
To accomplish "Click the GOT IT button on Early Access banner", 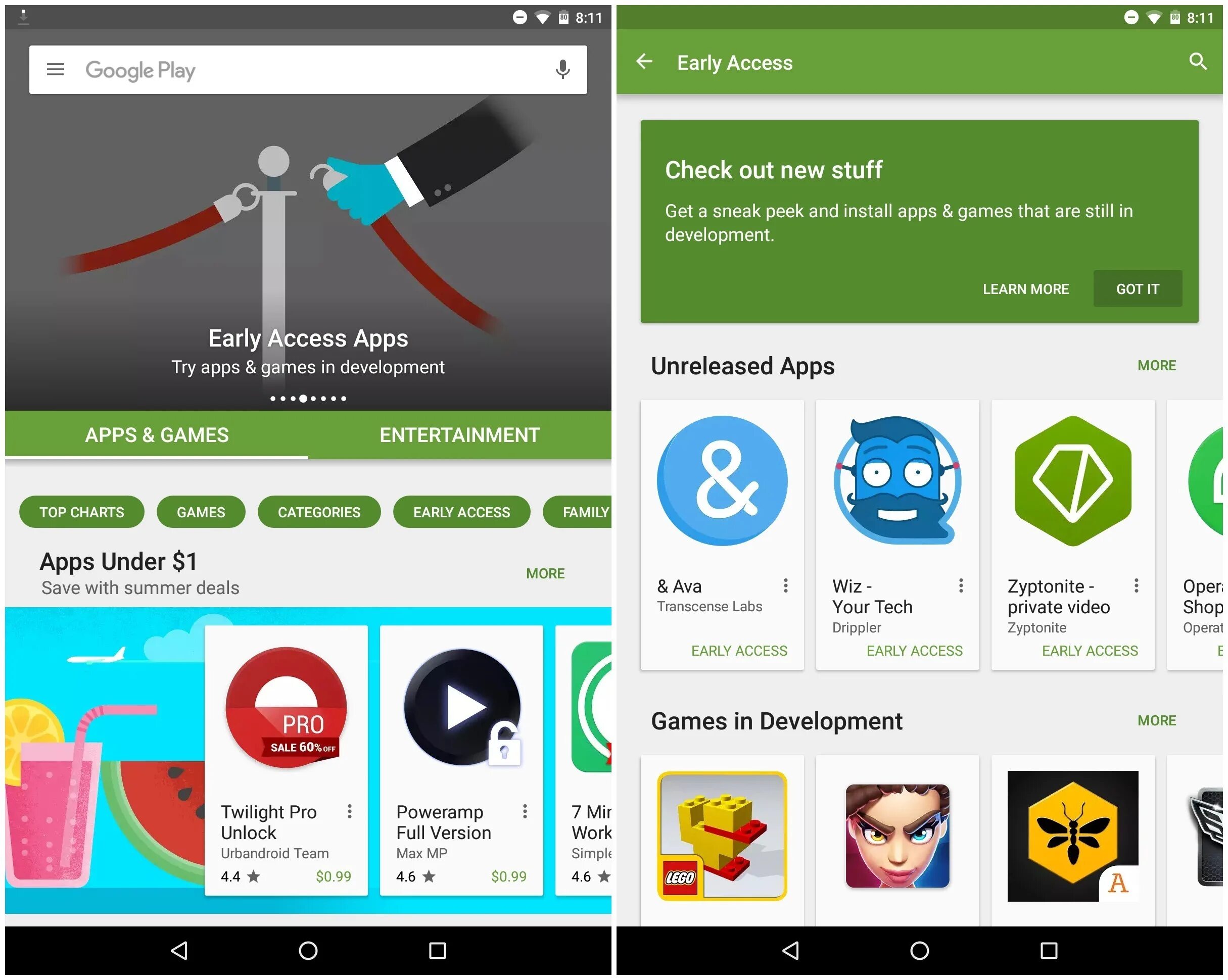I will click(1140, 290).
